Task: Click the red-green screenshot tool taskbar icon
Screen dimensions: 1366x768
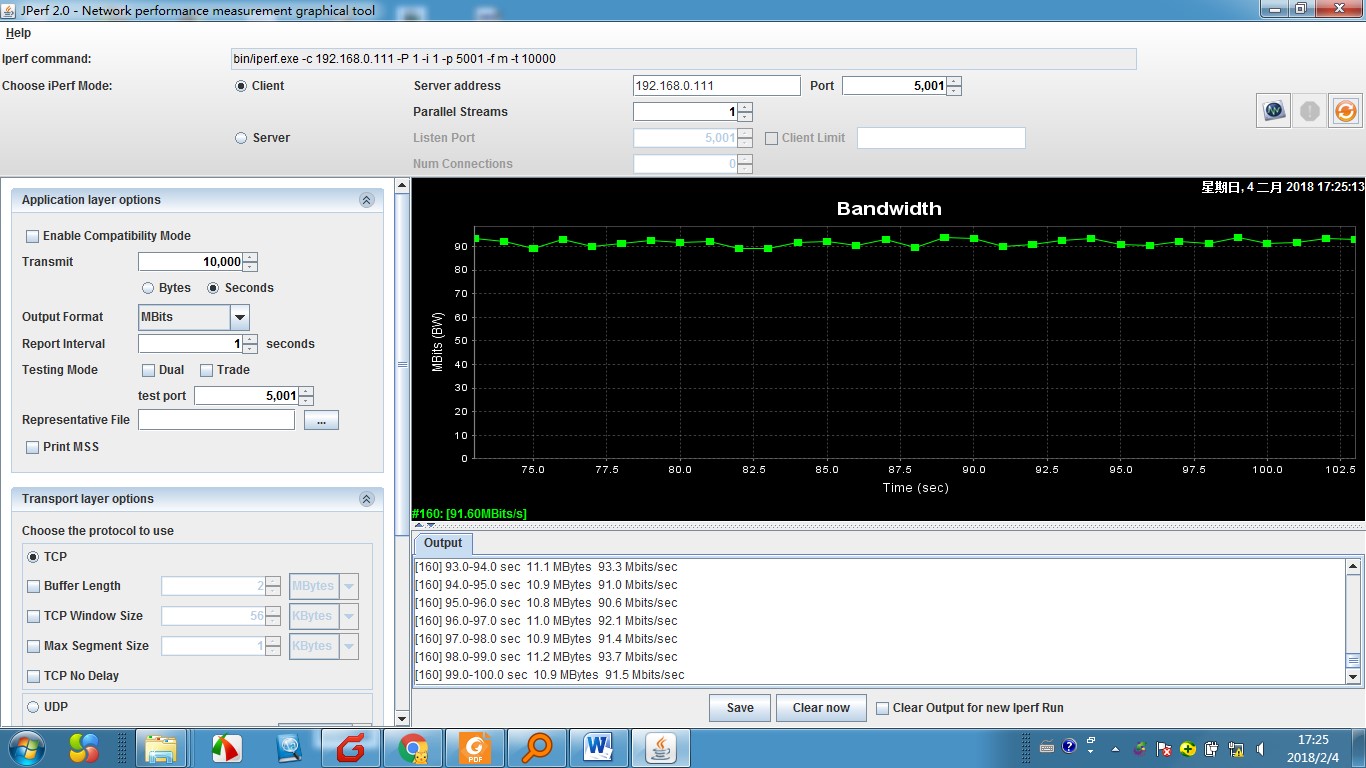Action: click(227, 748)
